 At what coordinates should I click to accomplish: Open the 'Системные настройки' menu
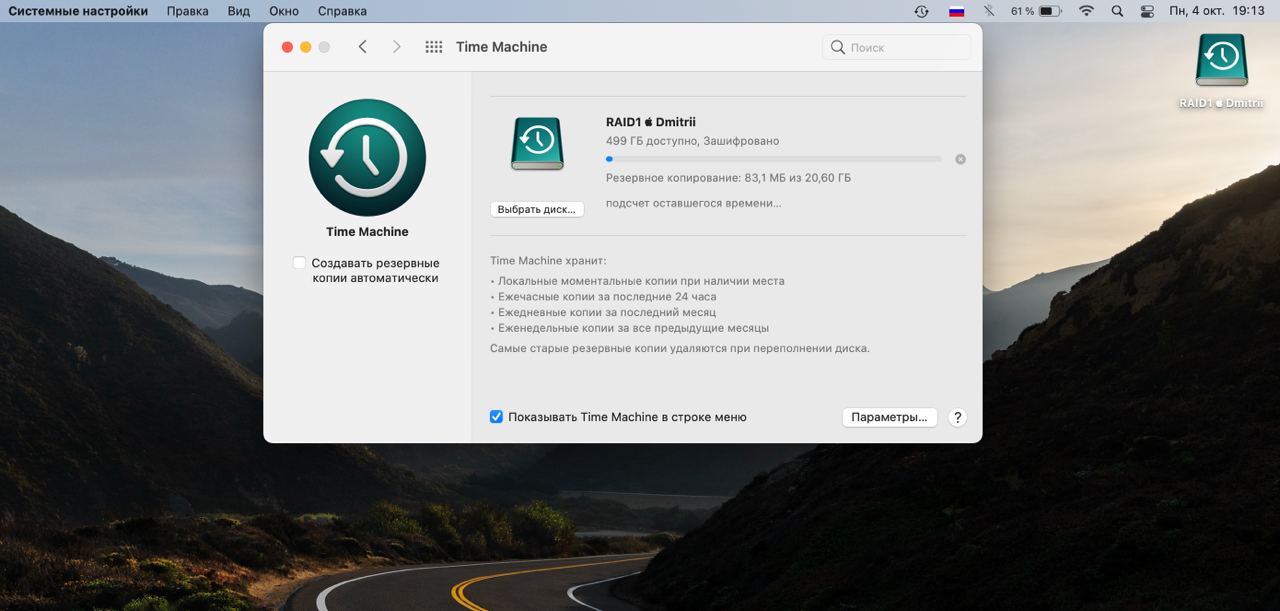[x=78, y=11]
